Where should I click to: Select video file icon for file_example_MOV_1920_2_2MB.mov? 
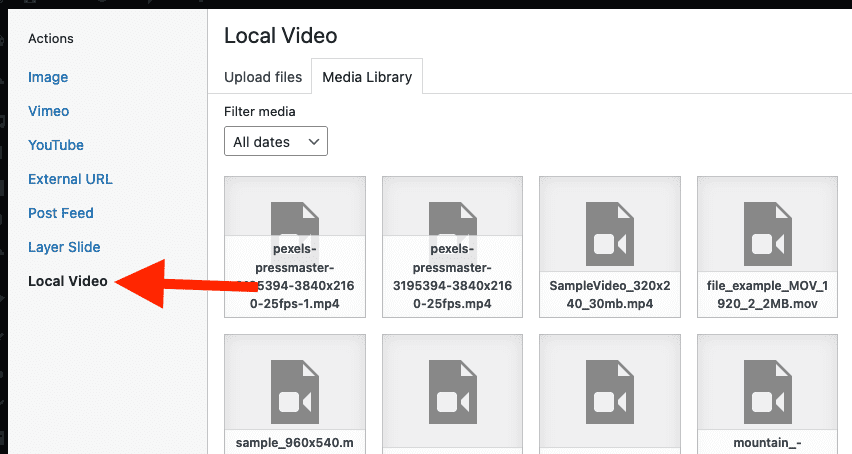click(767, 234)
